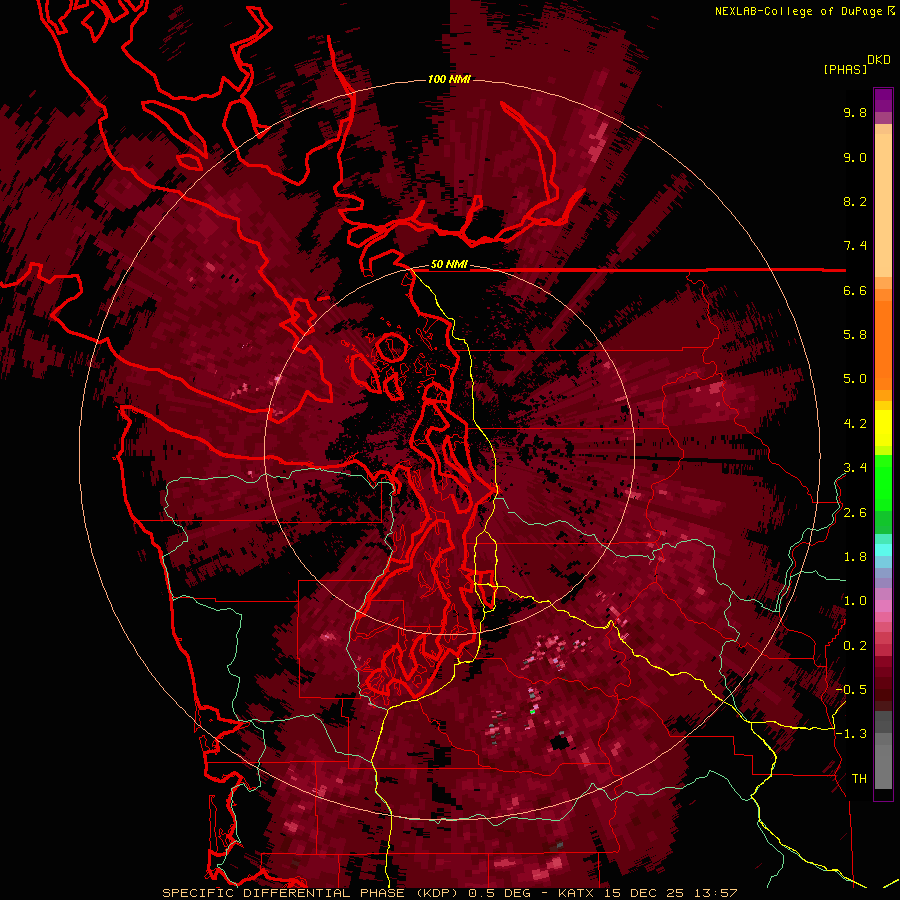
Task: Click the -1.3 legend value
Action: (x=851, y=734)
